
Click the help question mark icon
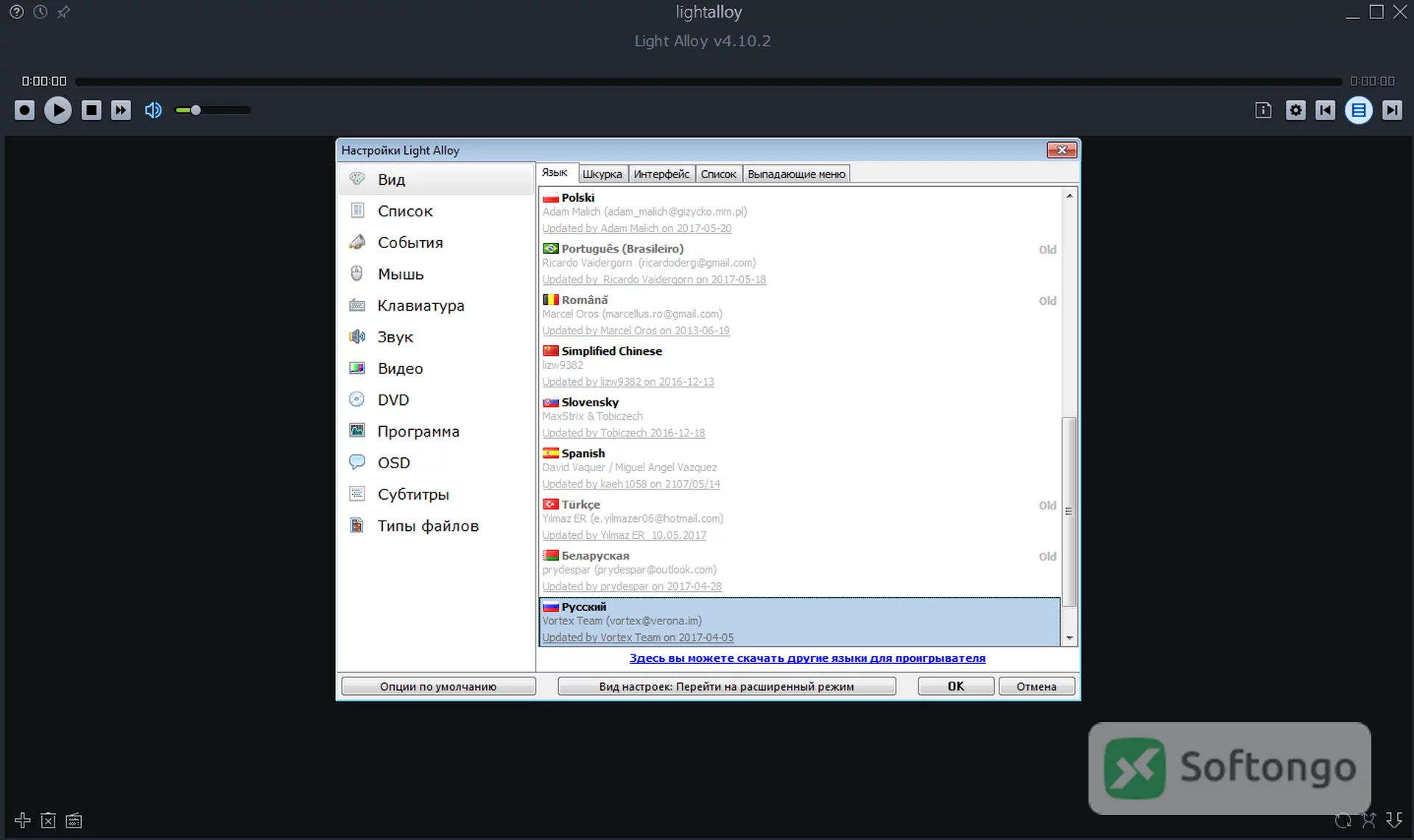[16, 12]
